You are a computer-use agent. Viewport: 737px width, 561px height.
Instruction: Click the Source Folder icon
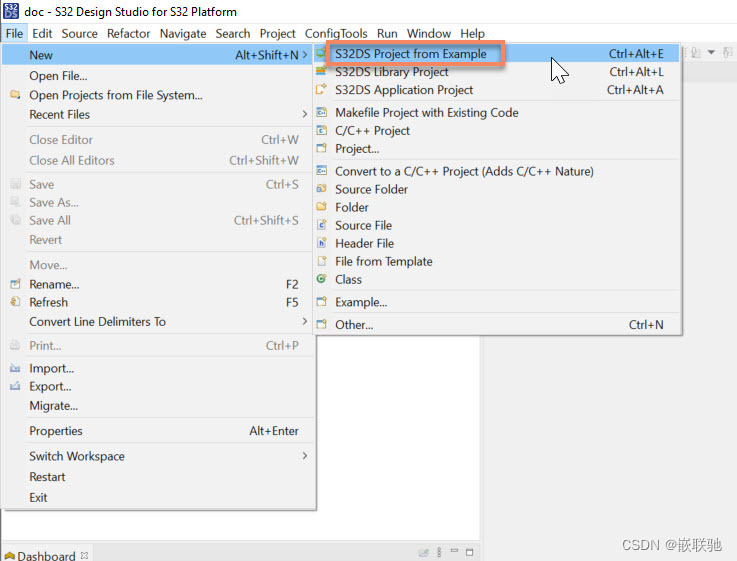[x=321, y=189]
